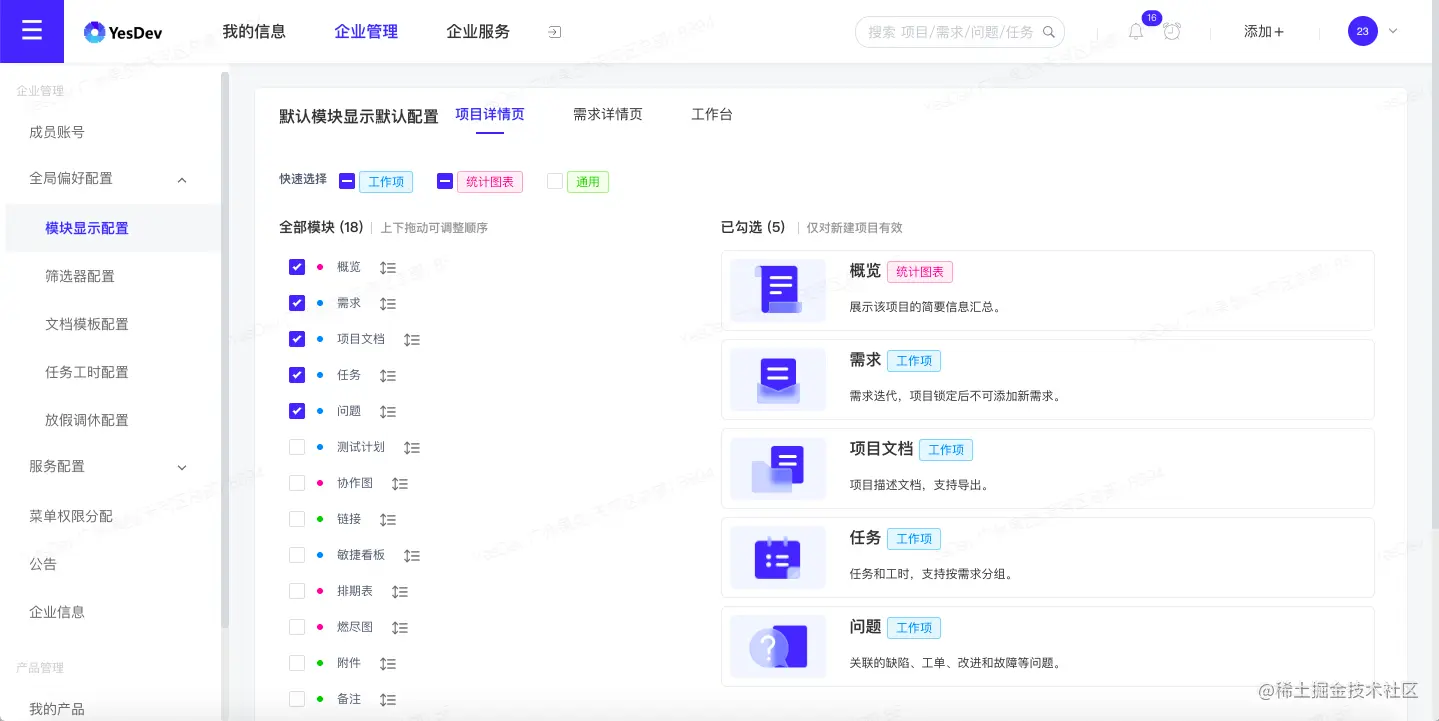This screenshot has width=1439, height=721.
Task: Click the 问题 question-mark module icon
Action: (x=777, y=646)
